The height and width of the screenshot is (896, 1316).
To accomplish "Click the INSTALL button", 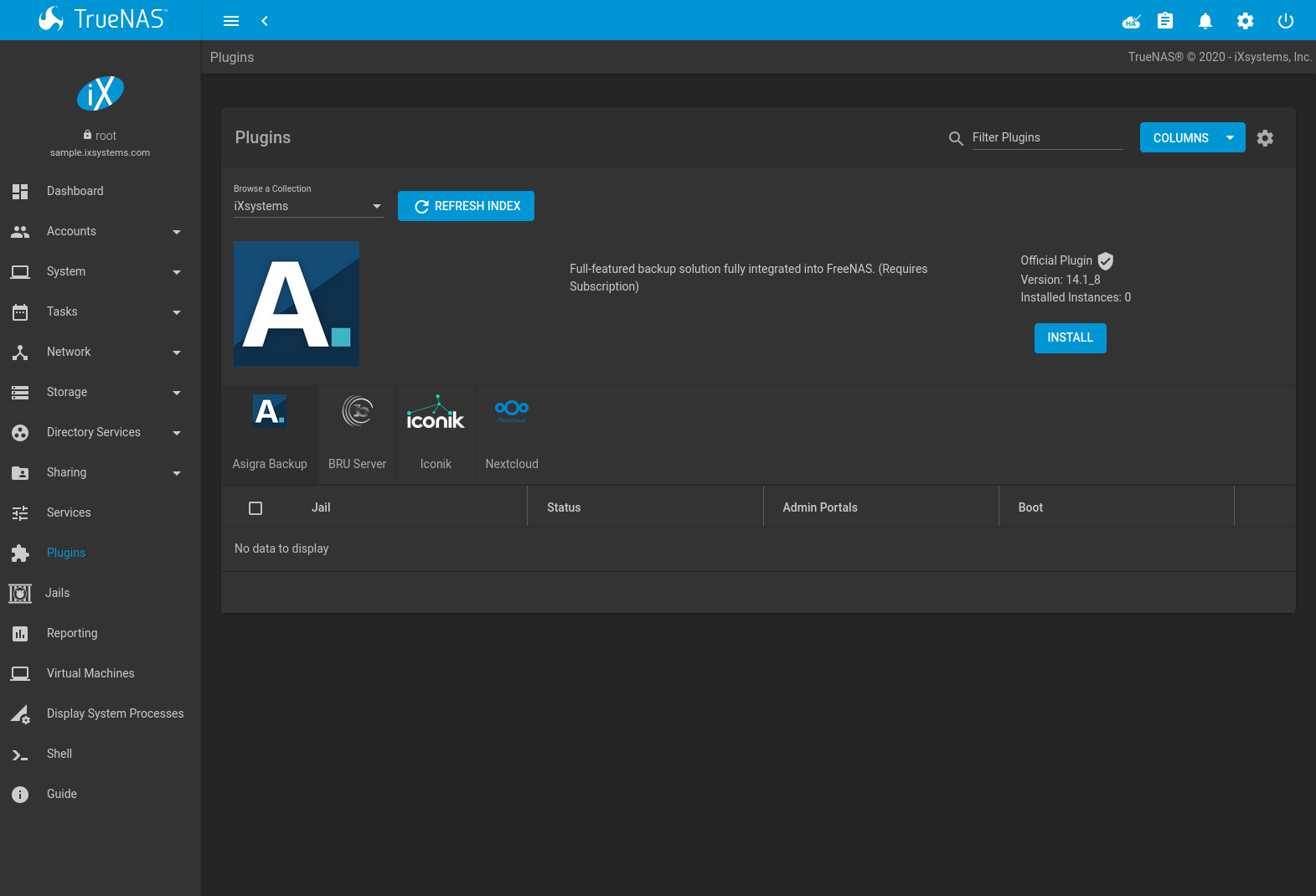I will (x=1070, y=338).
